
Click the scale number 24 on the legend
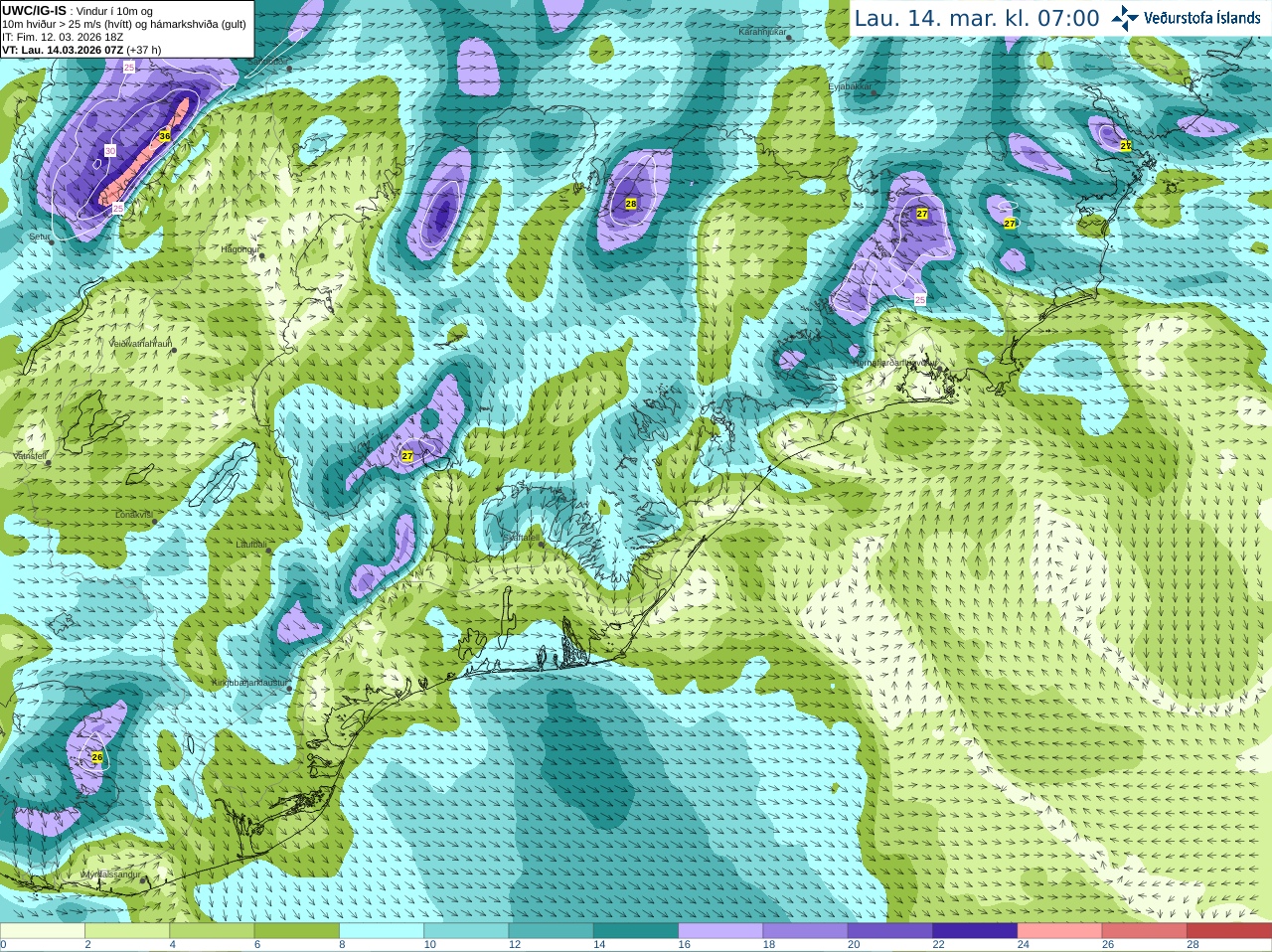point(1024,945)
